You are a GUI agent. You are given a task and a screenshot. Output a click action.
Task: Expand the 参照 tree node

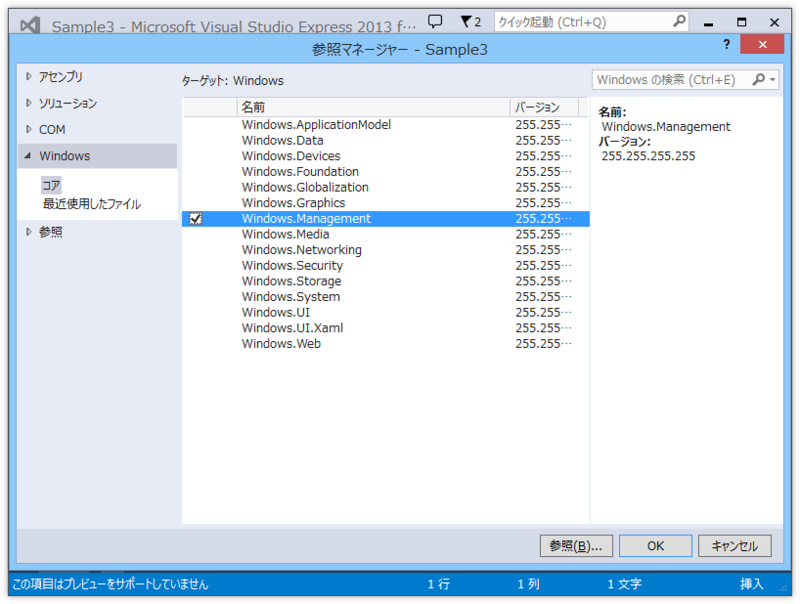point(29,232)
